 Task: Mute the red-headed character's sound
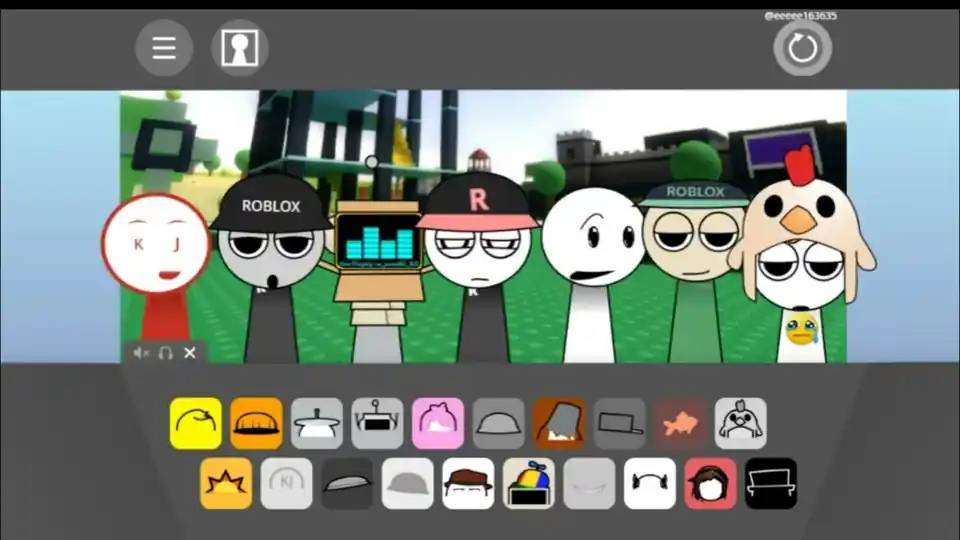point(141,353)
